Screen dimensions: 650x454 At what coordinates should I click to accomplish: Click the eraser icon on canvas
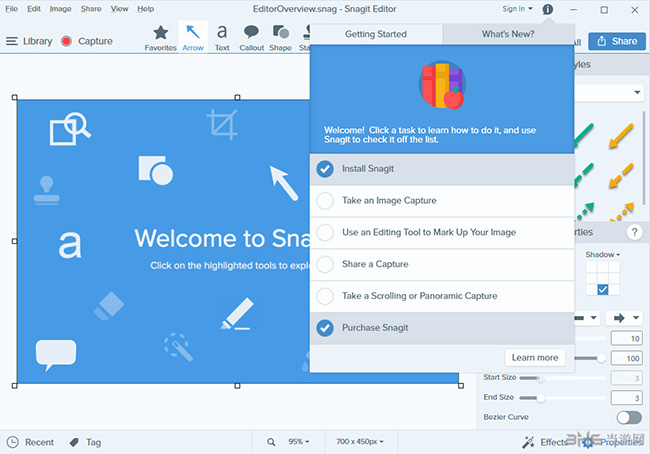[109, 306]
